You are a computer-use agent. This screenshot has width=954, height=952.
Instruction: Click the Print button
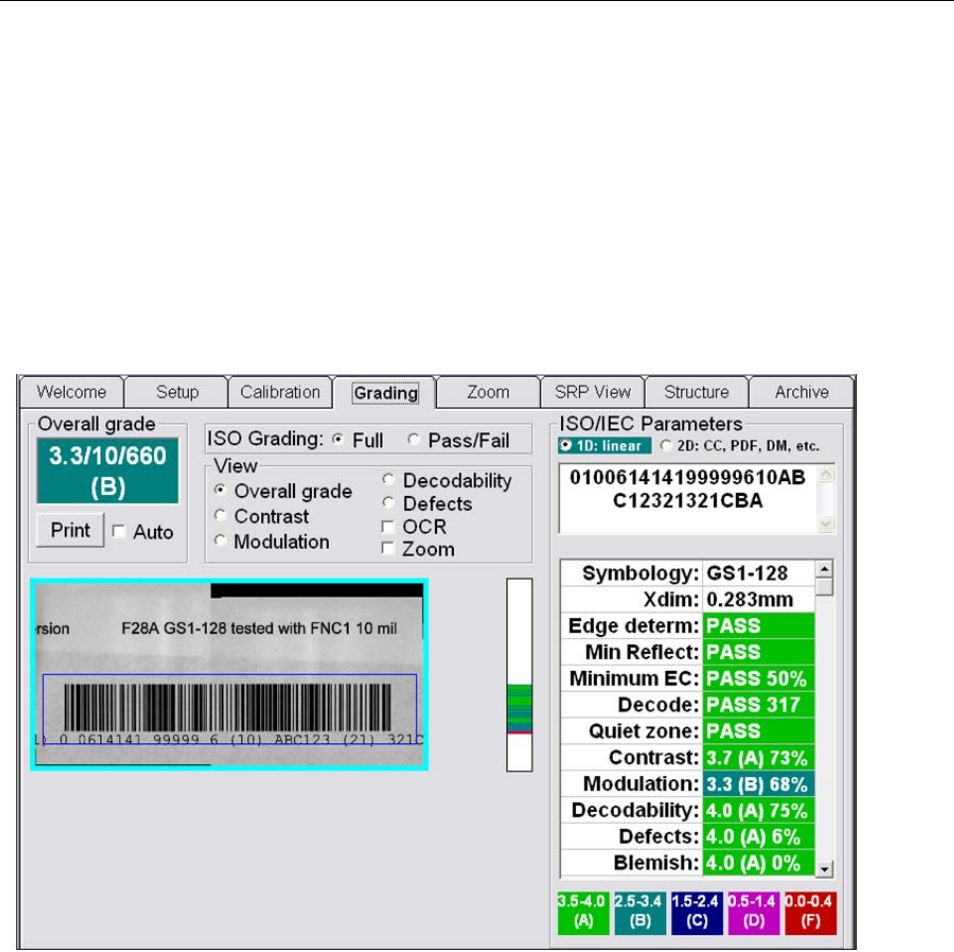tap(70, 530)
